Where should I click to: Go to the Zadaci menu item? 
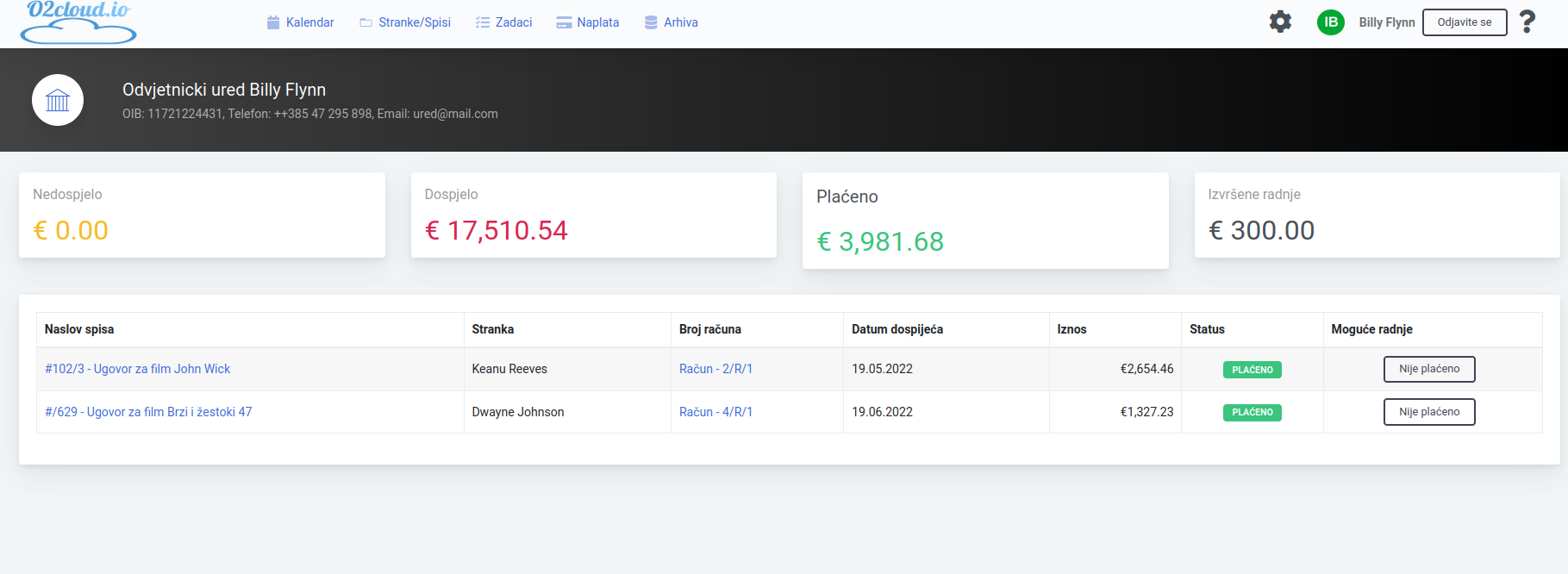[513, 22]
